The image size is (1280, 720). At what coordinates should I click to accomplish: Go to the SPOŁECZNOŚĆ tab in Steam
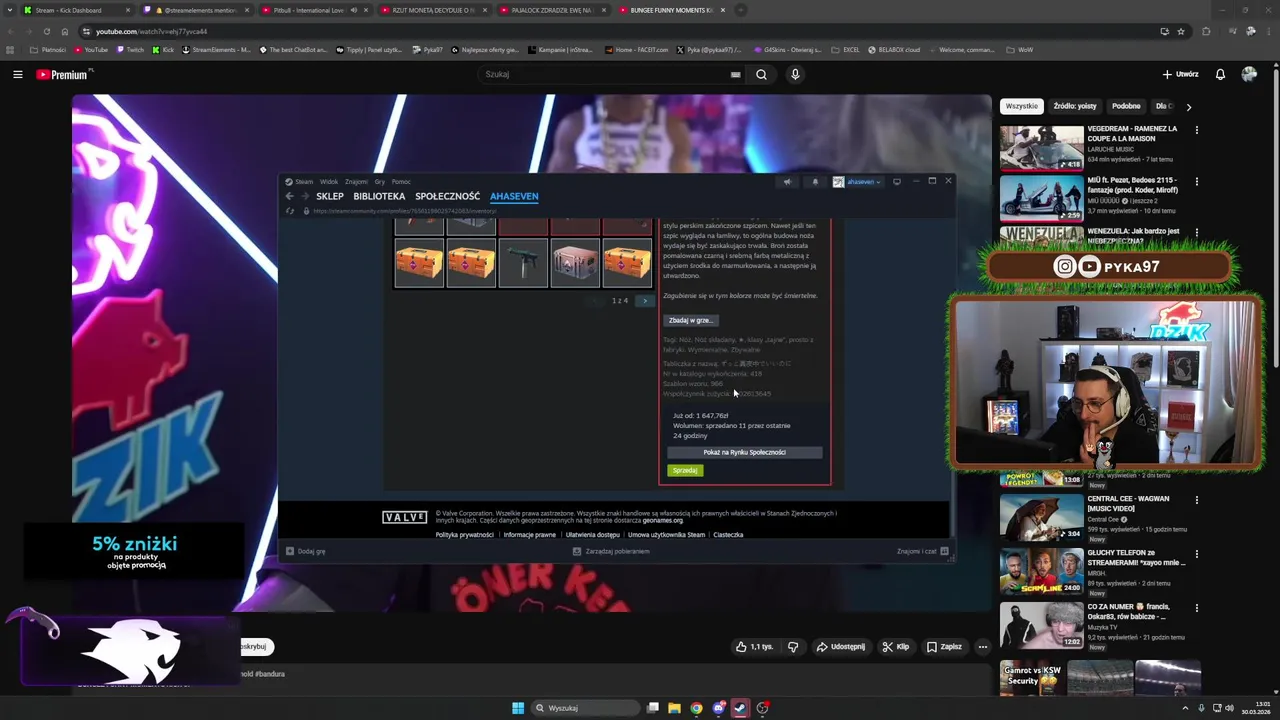tap(447, 196)
